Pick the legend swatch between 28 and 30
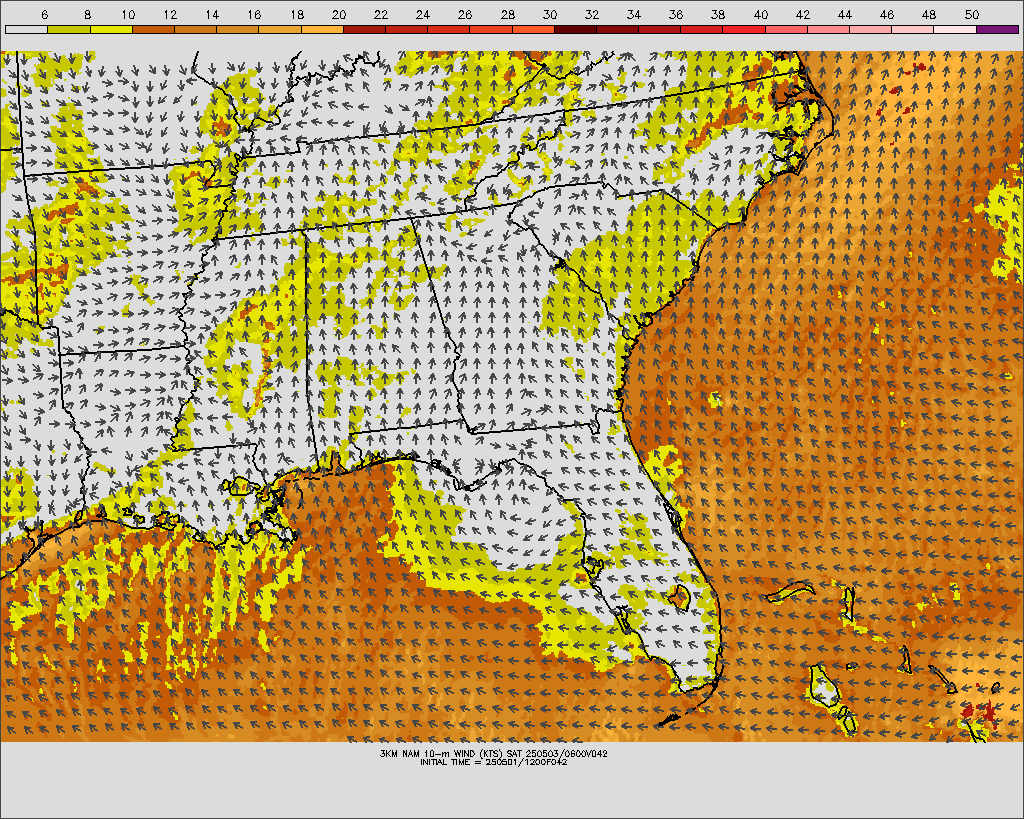1024x819 pixels. click(x=533, y=29)
